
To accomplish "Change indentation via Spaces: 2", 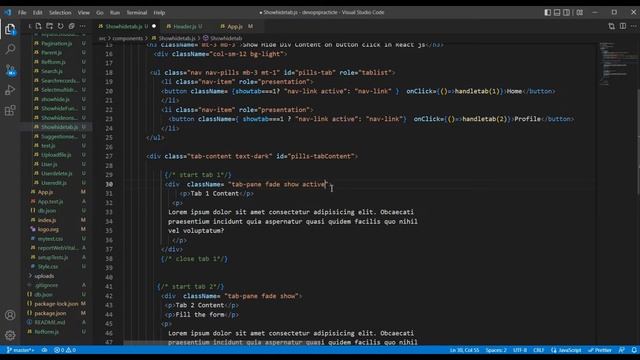I will click(x=496, y=350).
